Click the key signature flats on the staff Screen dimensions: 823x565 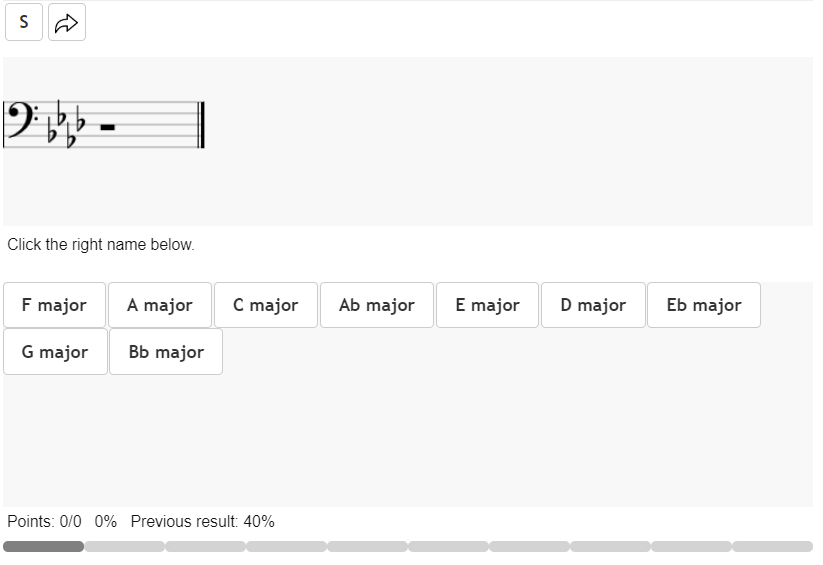(x=66, y=126)
